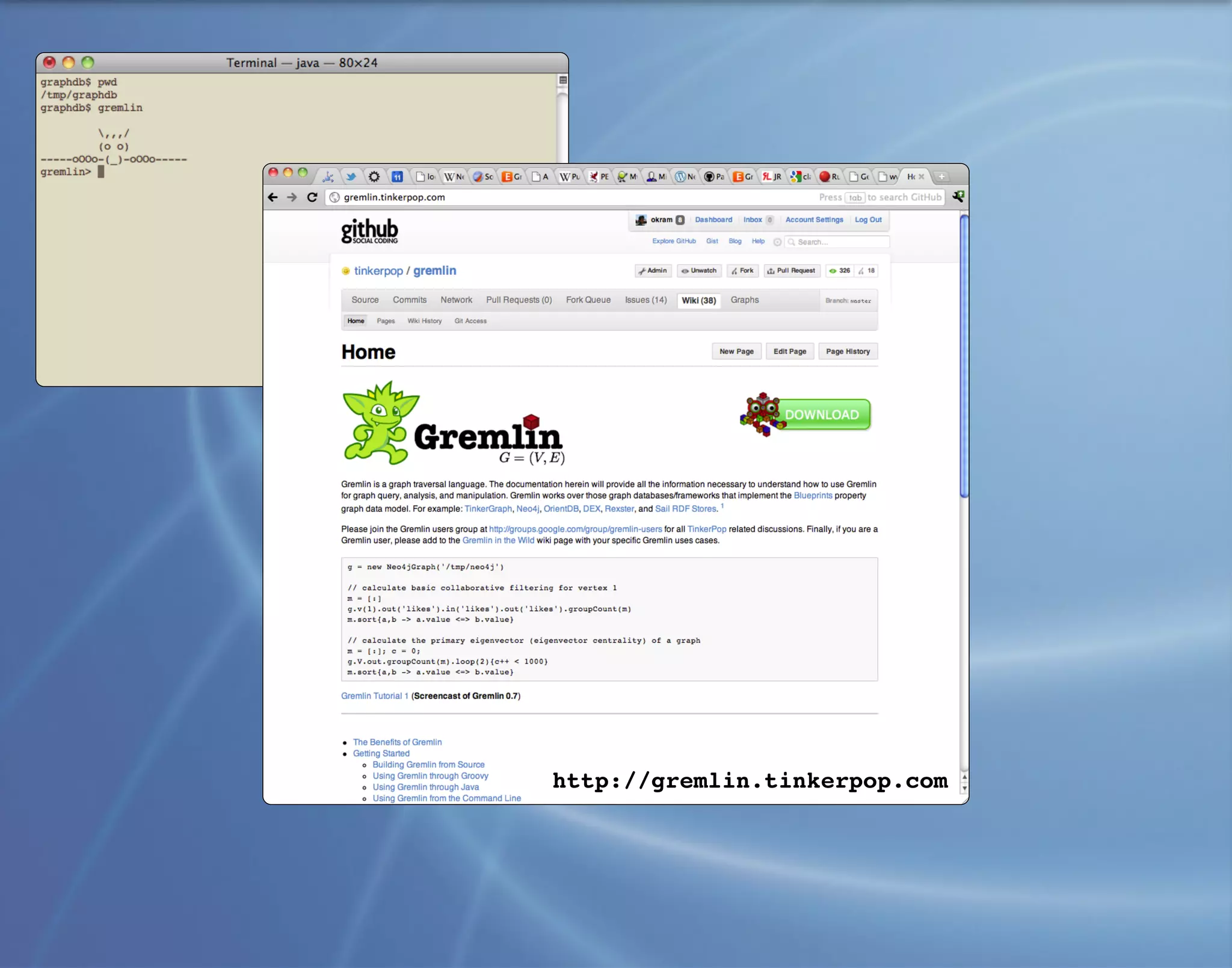Screen dimensions: 1232x968
Task: Open Pull Requests (0) tab
Action: (519, 300)
